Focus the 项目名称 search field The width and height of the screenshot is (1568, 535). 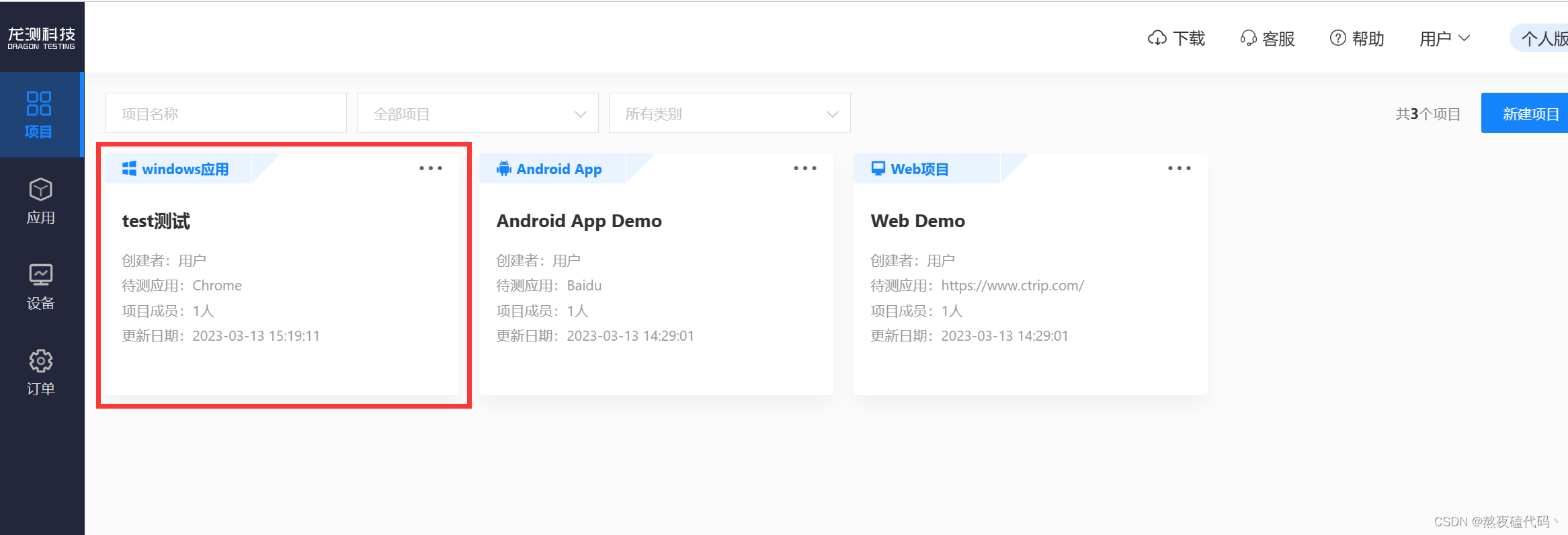coord(226,114)
